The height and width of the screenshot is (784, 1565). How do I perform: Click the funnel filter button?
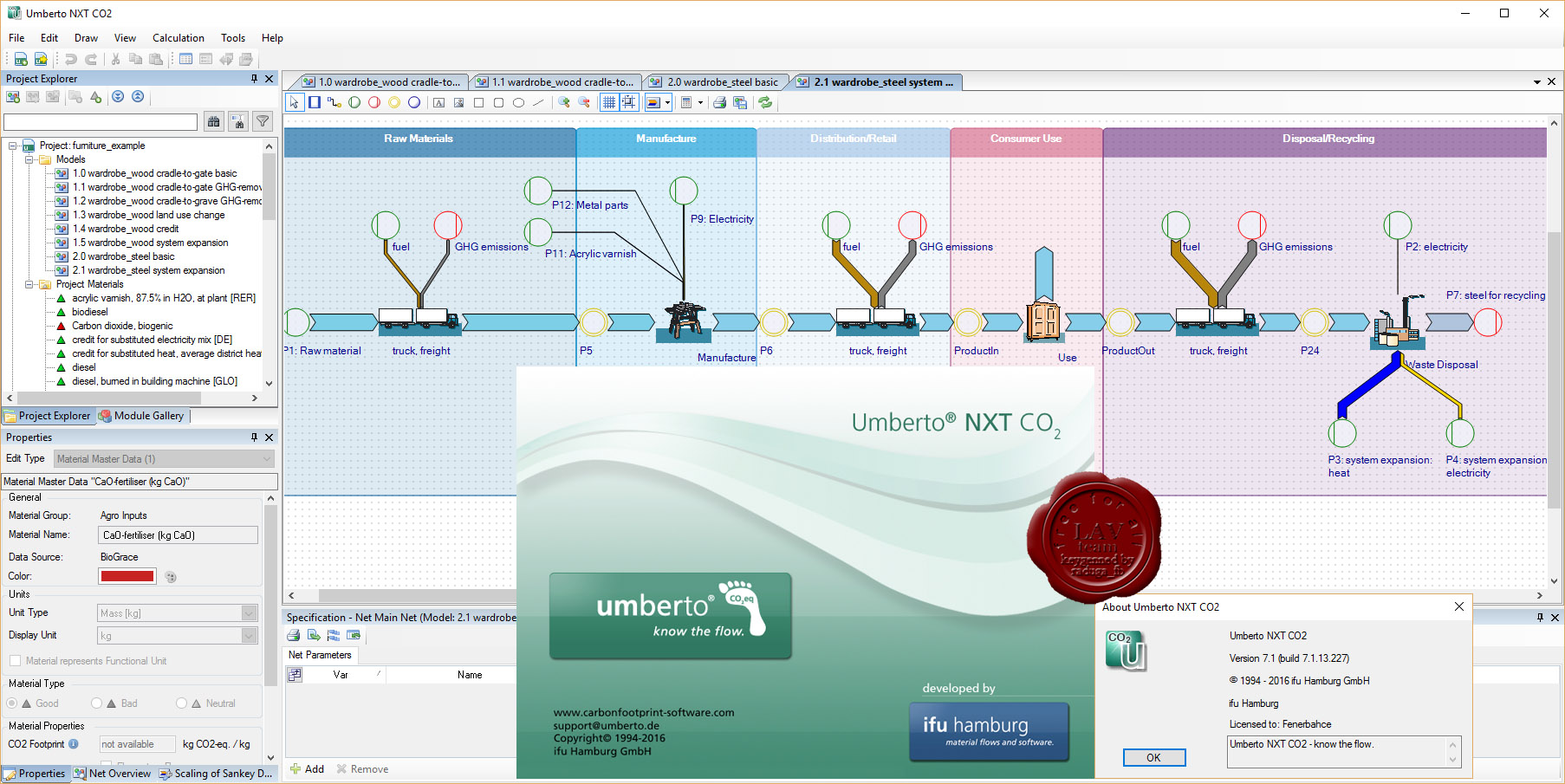pos(263,122)
